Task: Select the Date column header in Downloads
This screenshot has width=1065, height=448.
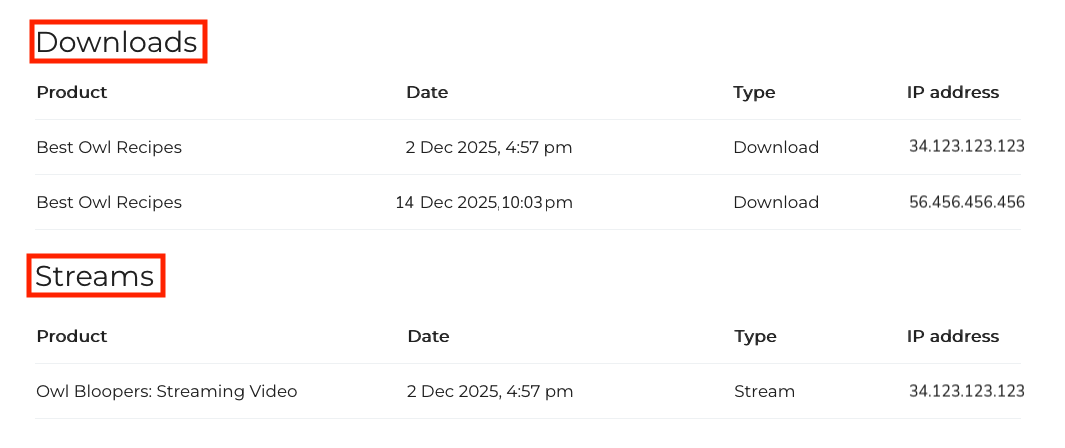Action: 427,92
